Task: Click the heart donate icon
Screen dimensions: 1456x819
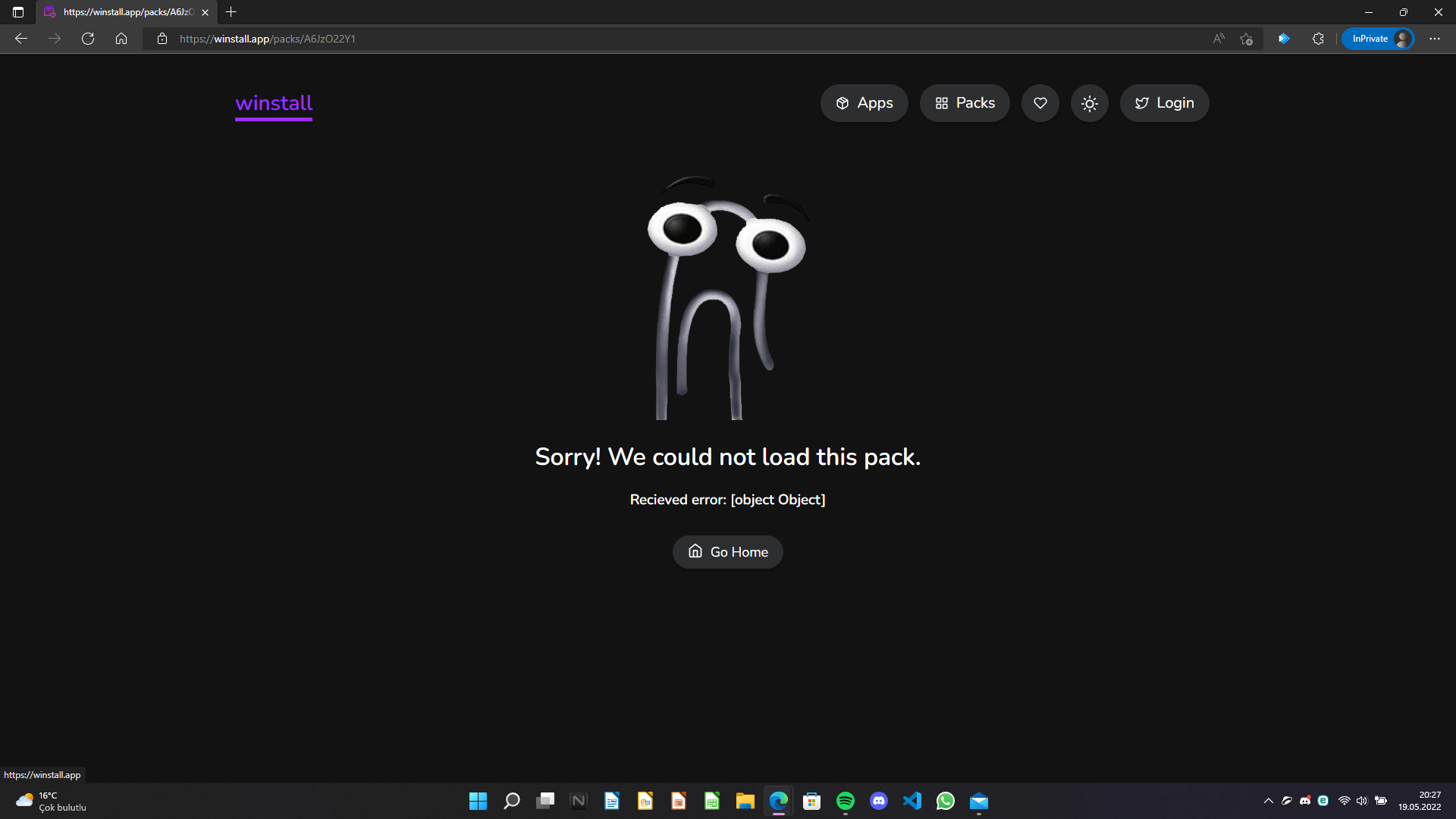Action: pos(1040,103)
